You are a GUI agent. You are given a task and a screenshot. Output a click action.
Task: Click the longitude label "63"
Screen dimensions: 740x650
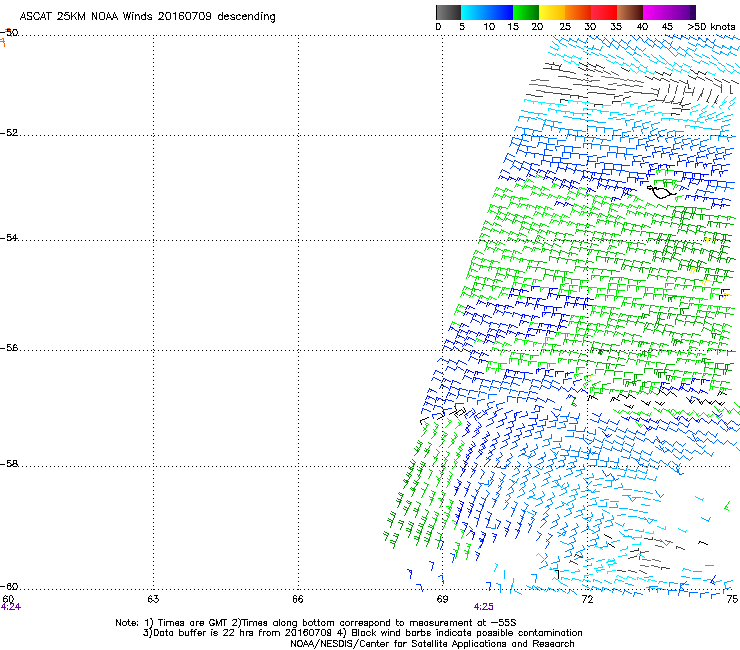coord(153,599)
